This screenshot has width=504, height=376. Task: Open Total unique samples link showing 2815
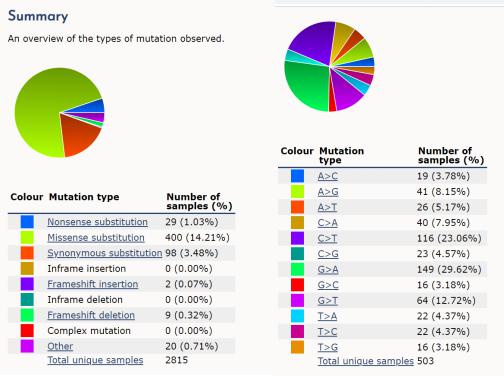(95, 360)
